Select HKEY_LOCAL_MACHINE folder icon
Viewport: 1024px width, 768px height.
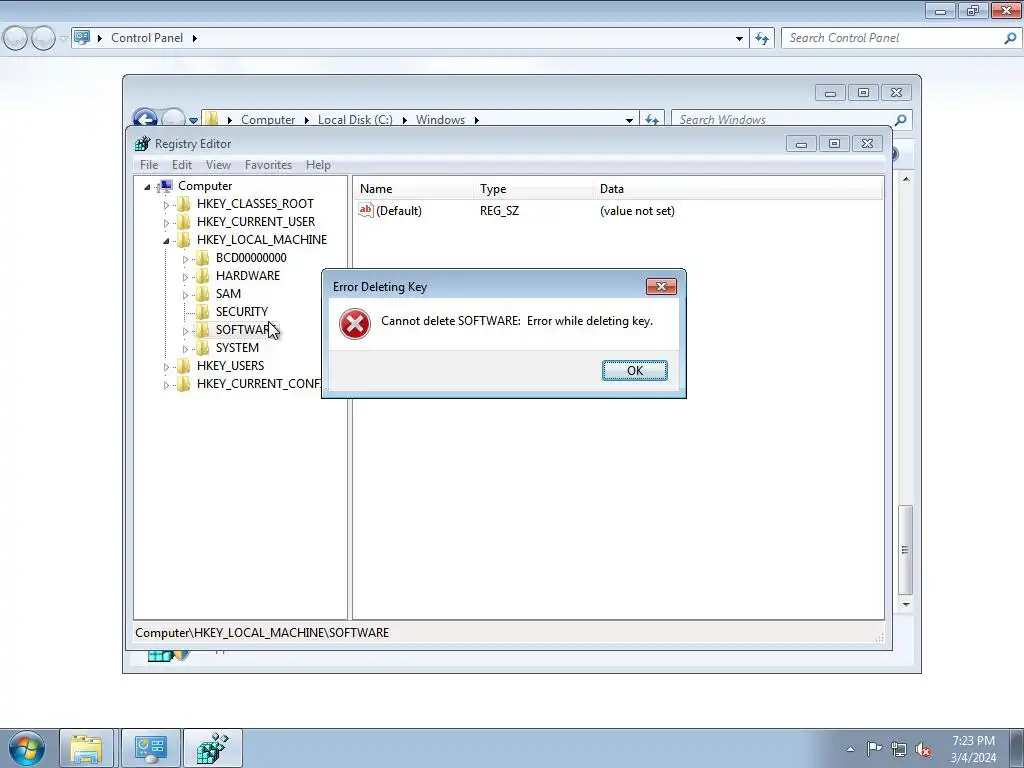[184, 240]
